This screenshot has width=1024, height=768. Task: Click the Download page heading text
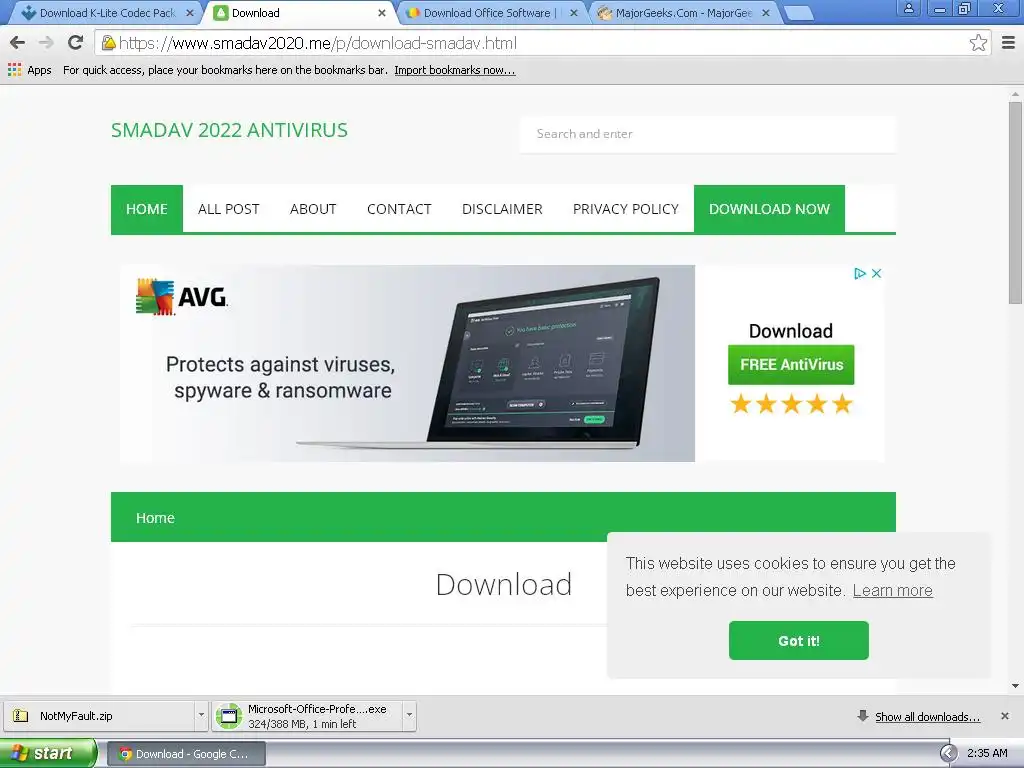point(504,584)
